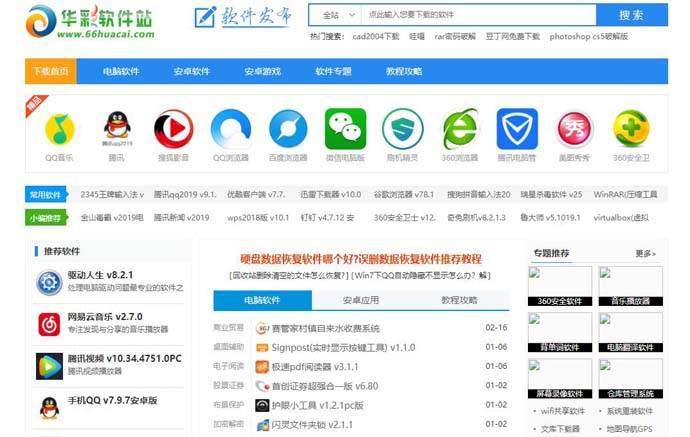Click 更多> in 专题推荐 panel
The image size is (690, 437).
tap(646, 254)
